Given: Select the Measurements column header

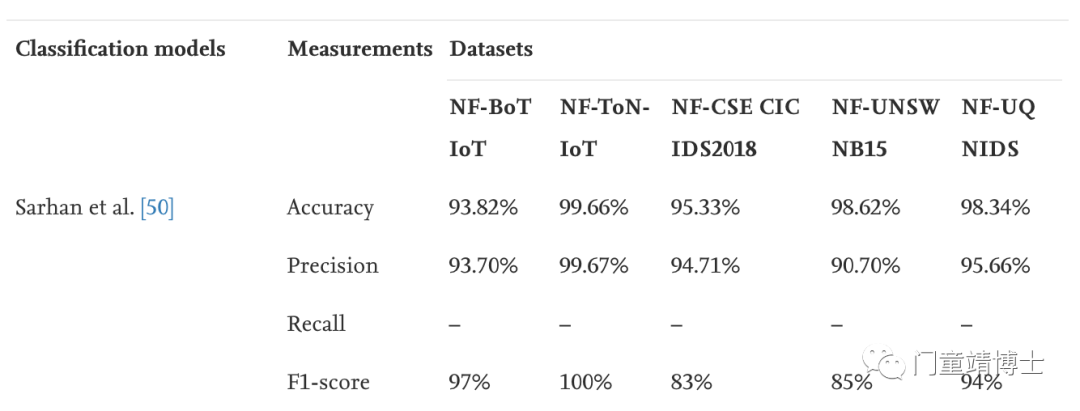Looking at the screenshot, I should tap(360, 49).
